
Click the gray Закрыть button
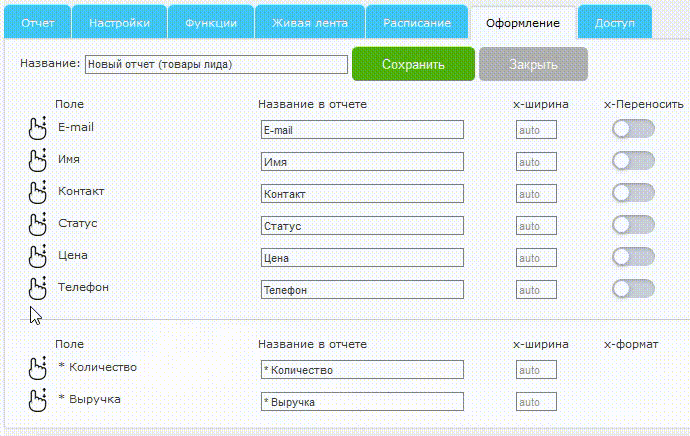[x=533, y=64]
